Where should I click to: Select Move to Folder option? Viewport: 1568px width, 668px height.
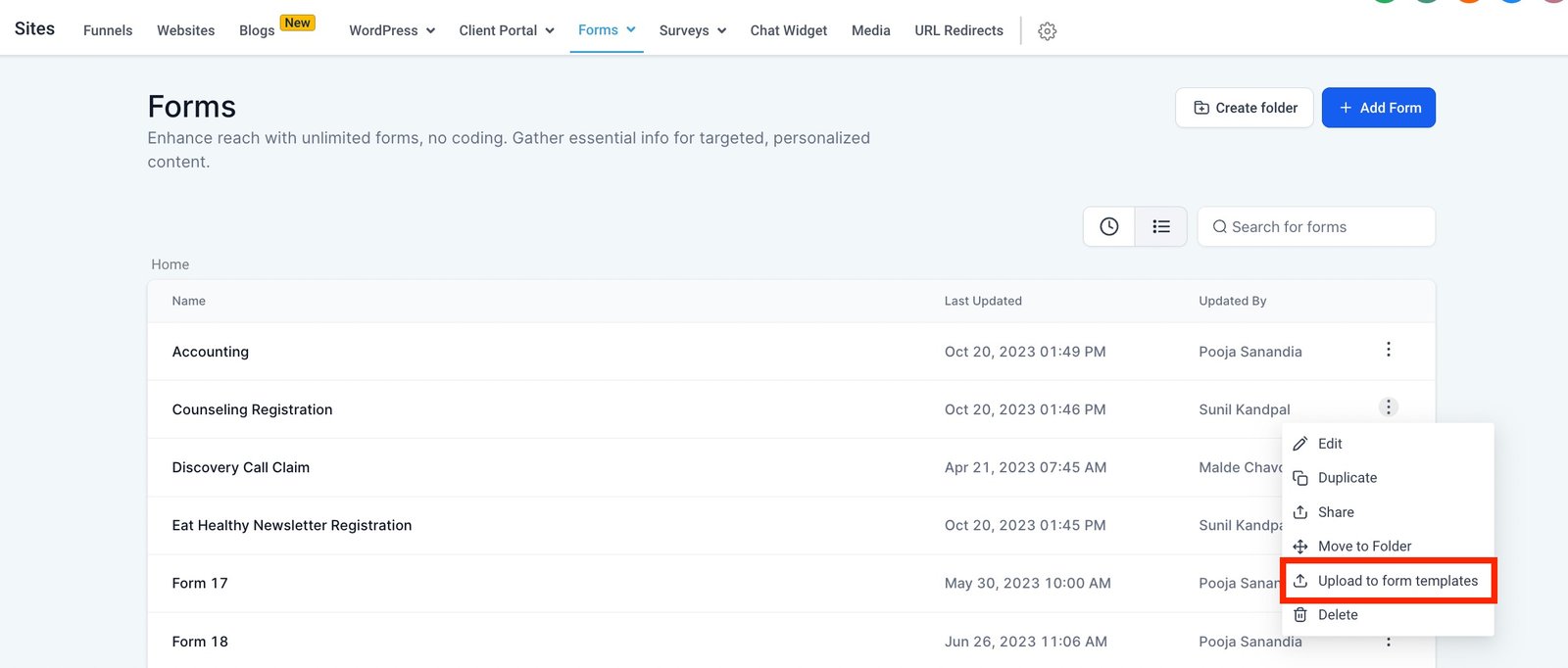(1363, 547)
